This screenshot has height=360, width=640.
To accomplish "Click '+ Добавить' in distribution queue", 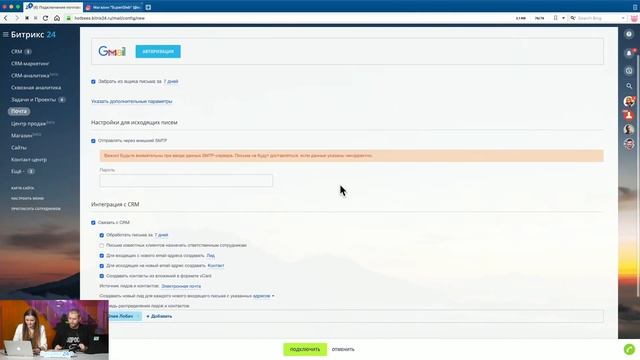I will 159,316.
